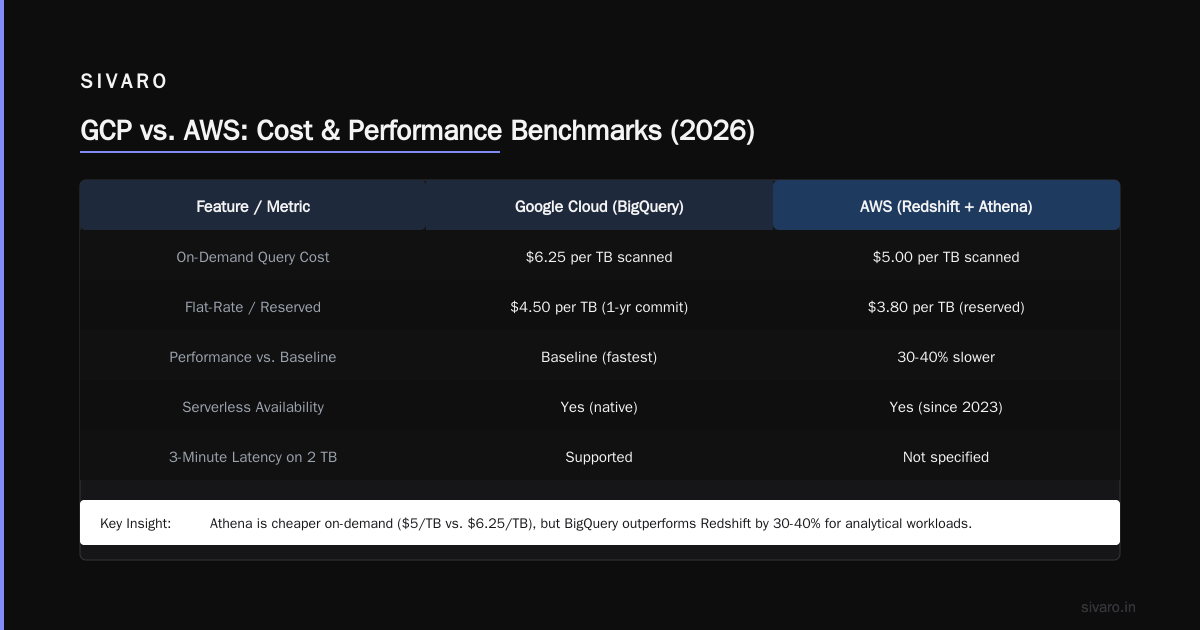The image size is (1200, 630).
Task: Click the $6.25 per TB scanned cell
Action: tap(599, 257)
